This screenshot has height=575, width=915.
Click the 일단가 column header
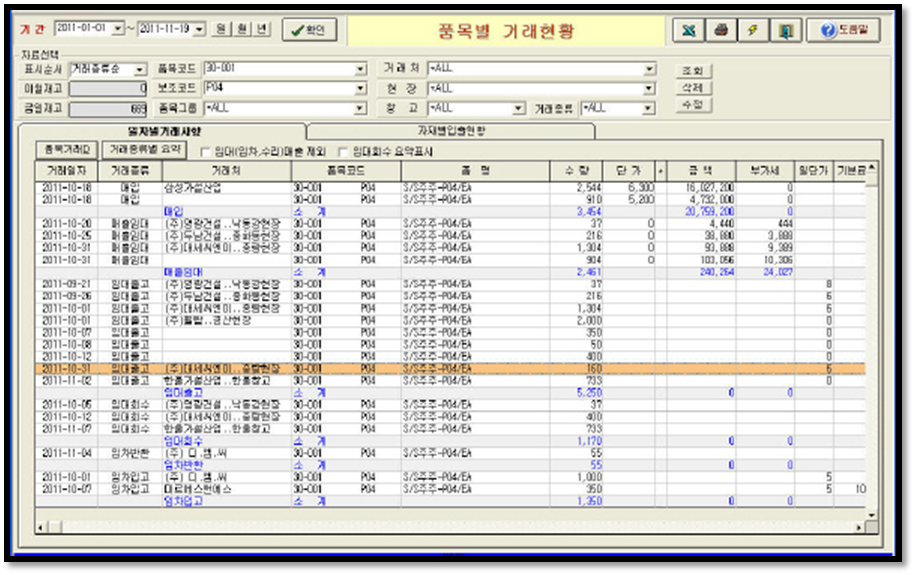coord(813,171)
